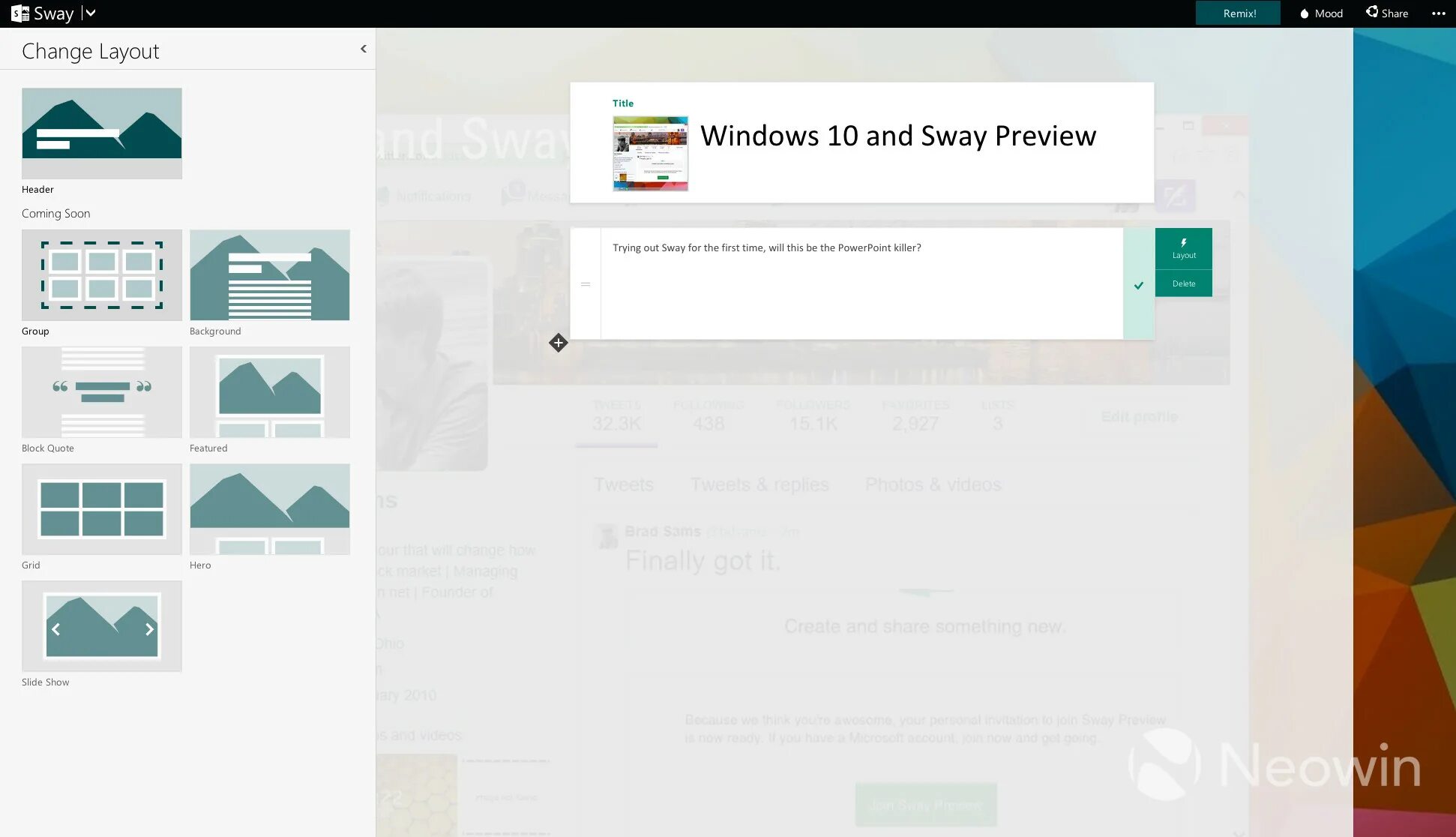Collapse the Change Layout panel
1456x837 pixels.
(x=364, y=49)
